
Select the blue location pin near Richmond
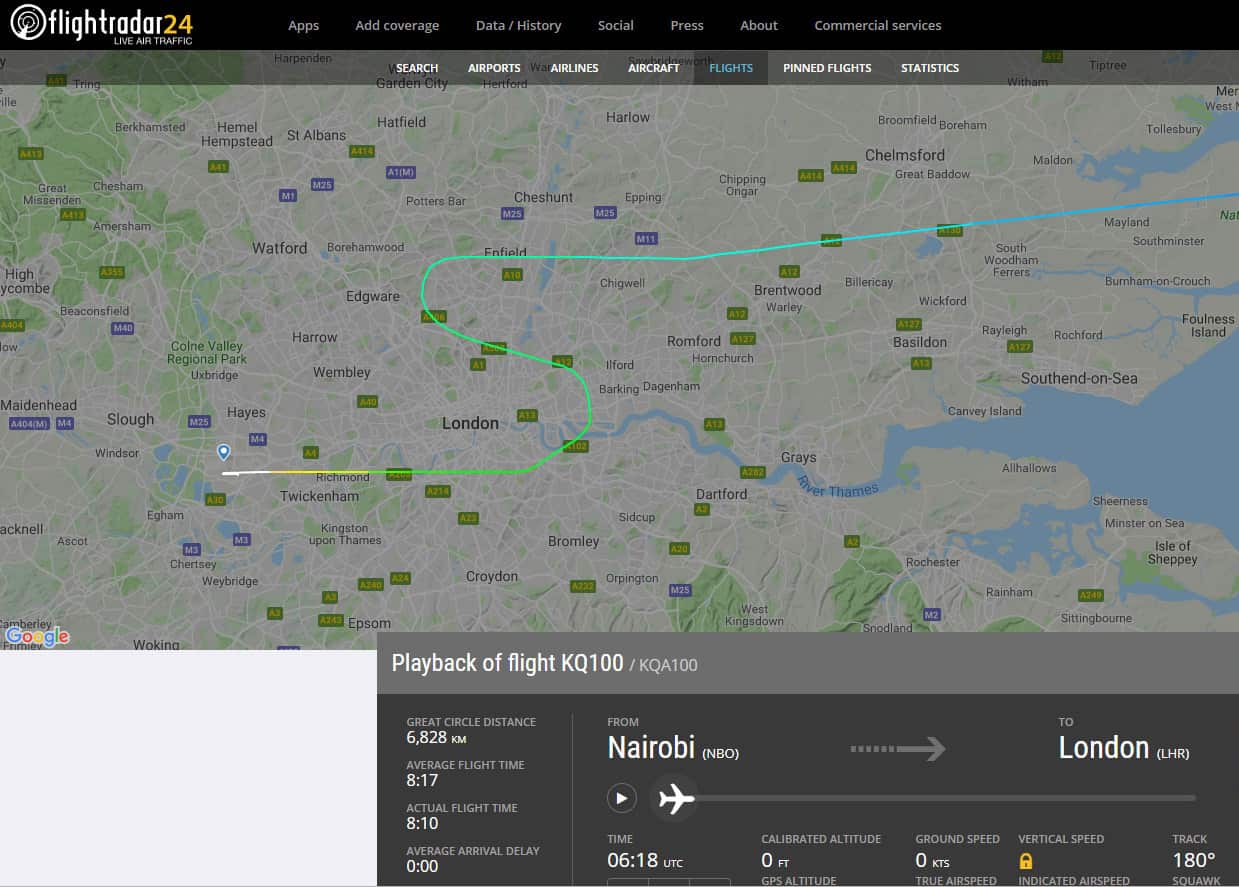point(223,452)
